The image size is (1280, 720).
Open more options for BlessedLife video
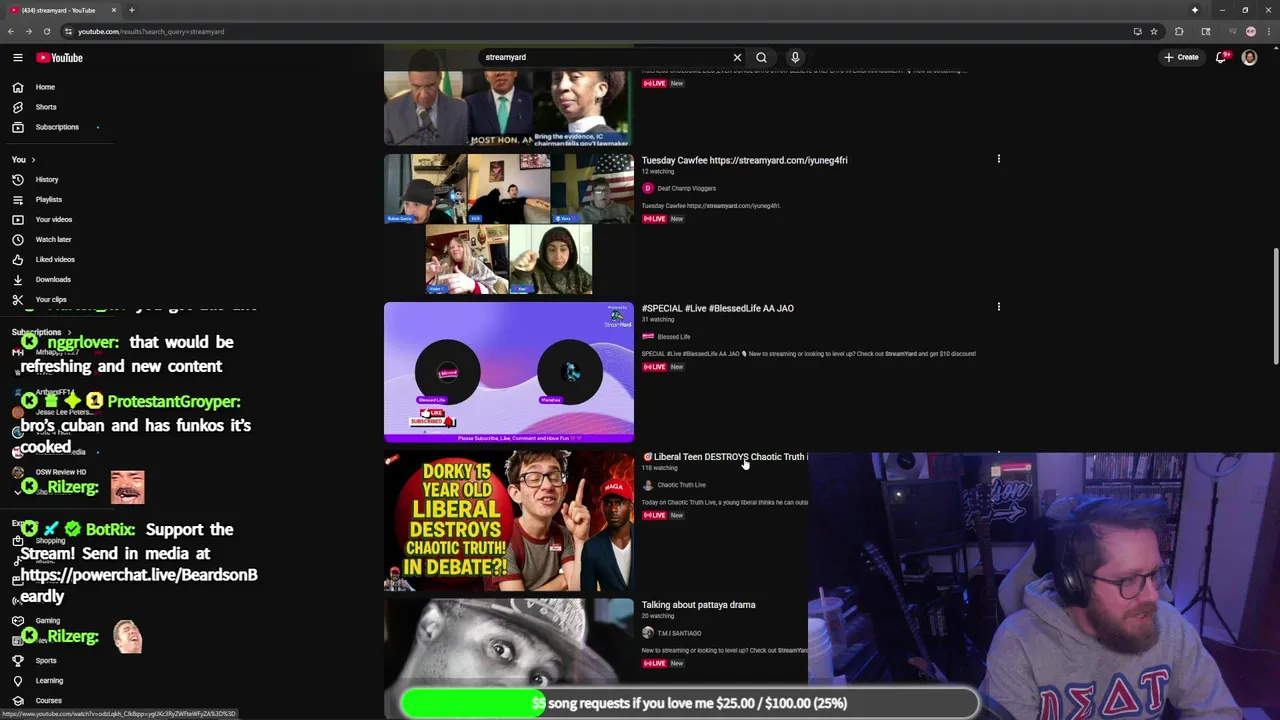(998, 307)
